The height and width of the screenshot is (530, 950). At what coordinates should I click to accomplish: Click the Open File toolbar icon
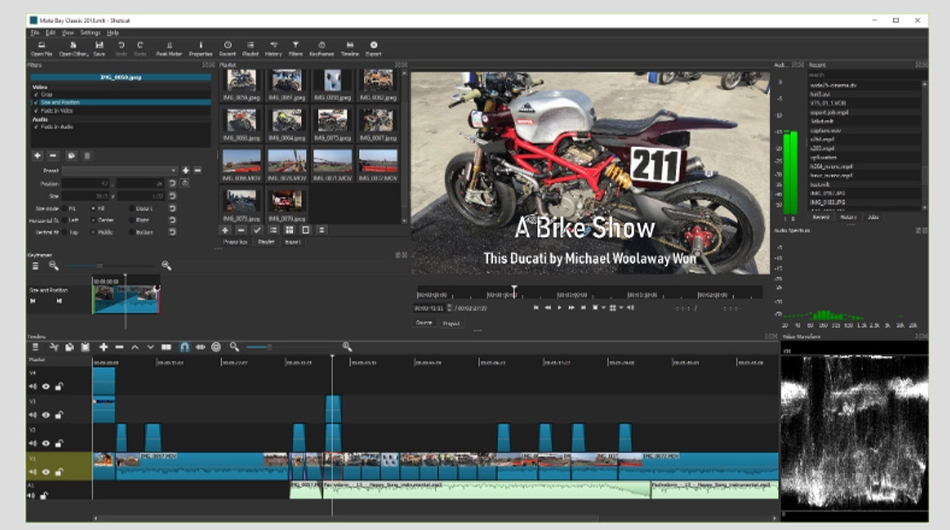pos(42,48)
